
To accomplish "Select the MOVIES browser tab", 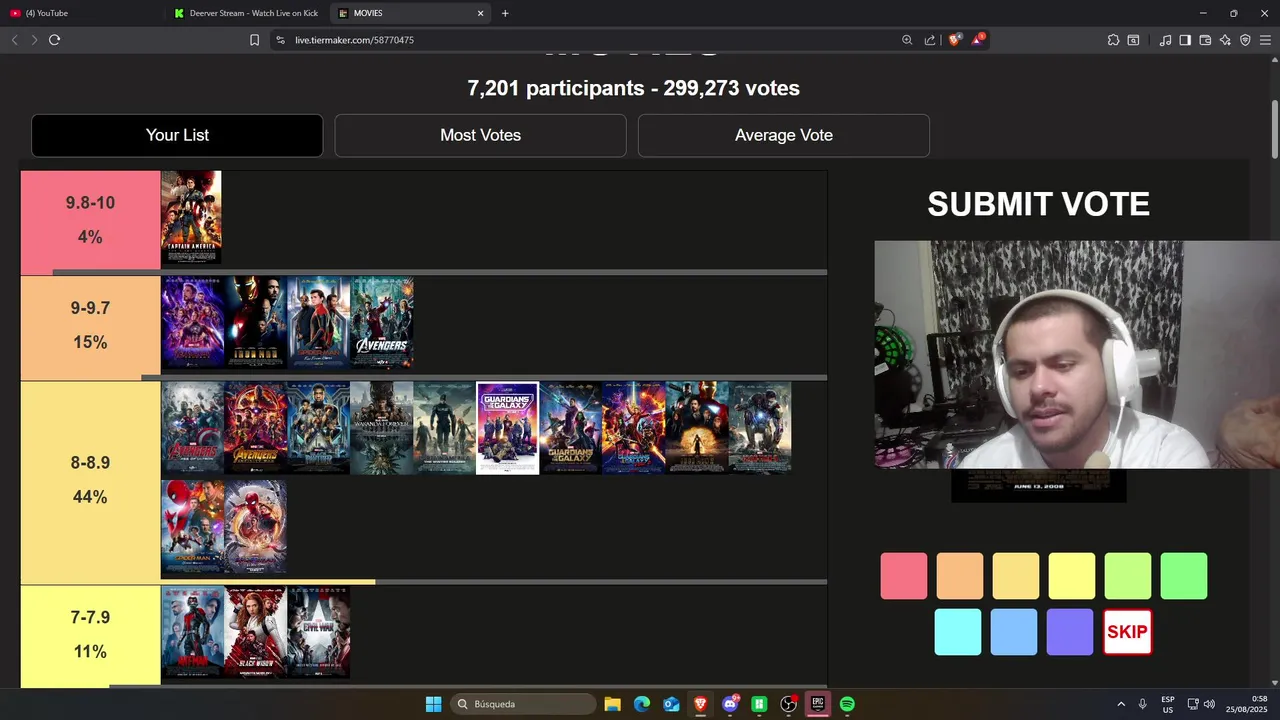I will point(410,13).
